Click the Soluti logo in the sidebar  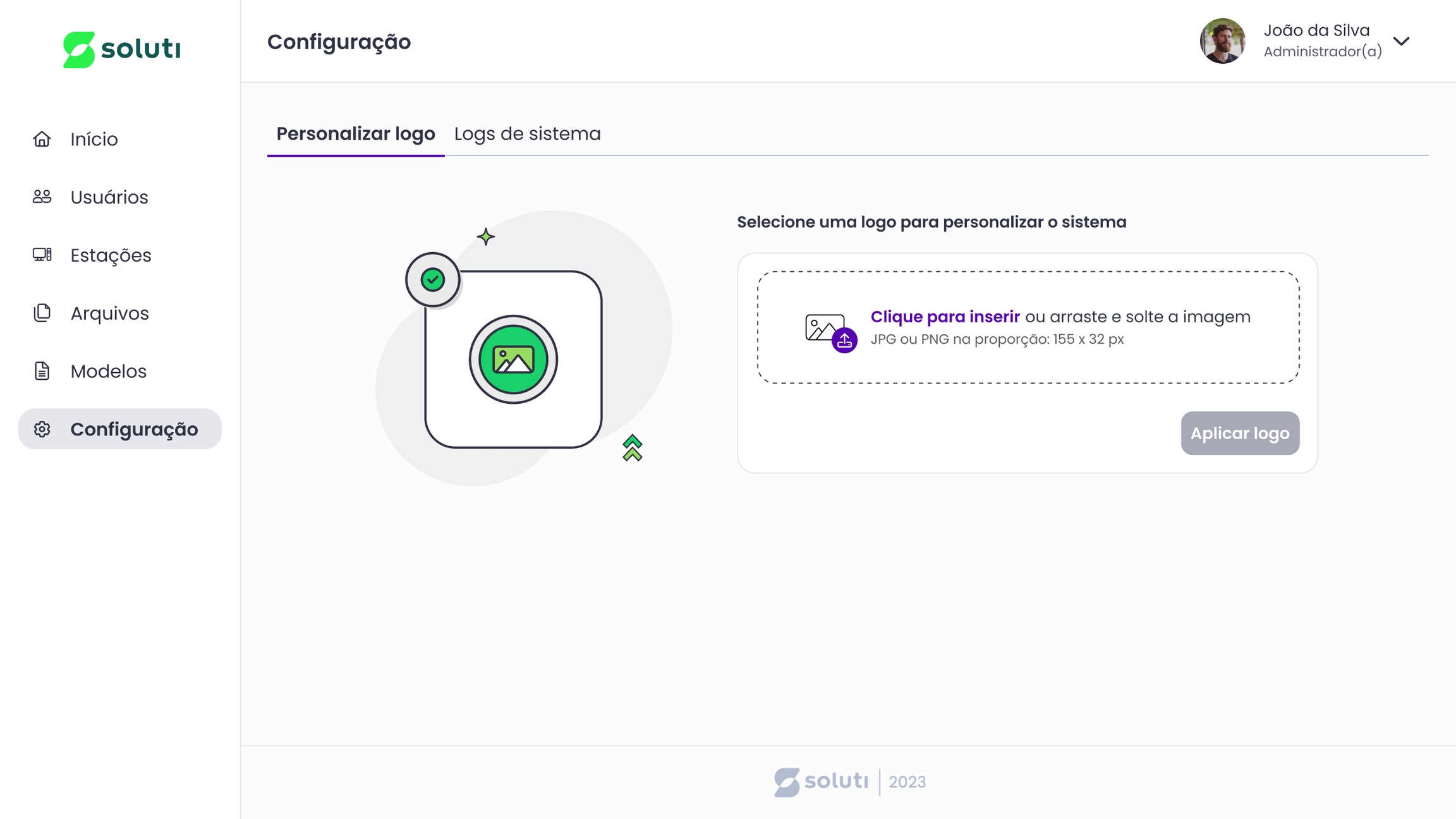point(122,49)
